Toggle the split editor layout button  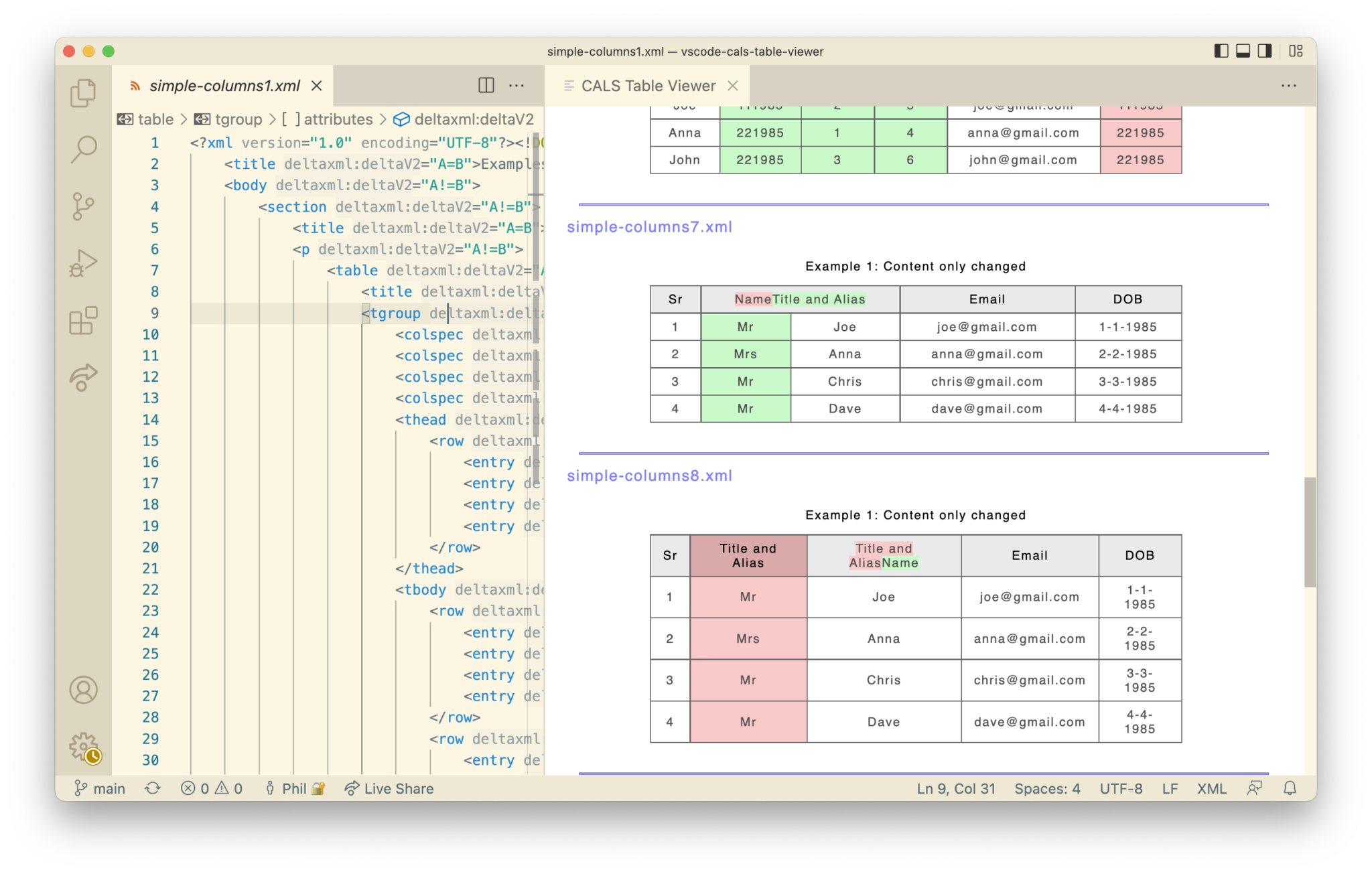[486, 86]
